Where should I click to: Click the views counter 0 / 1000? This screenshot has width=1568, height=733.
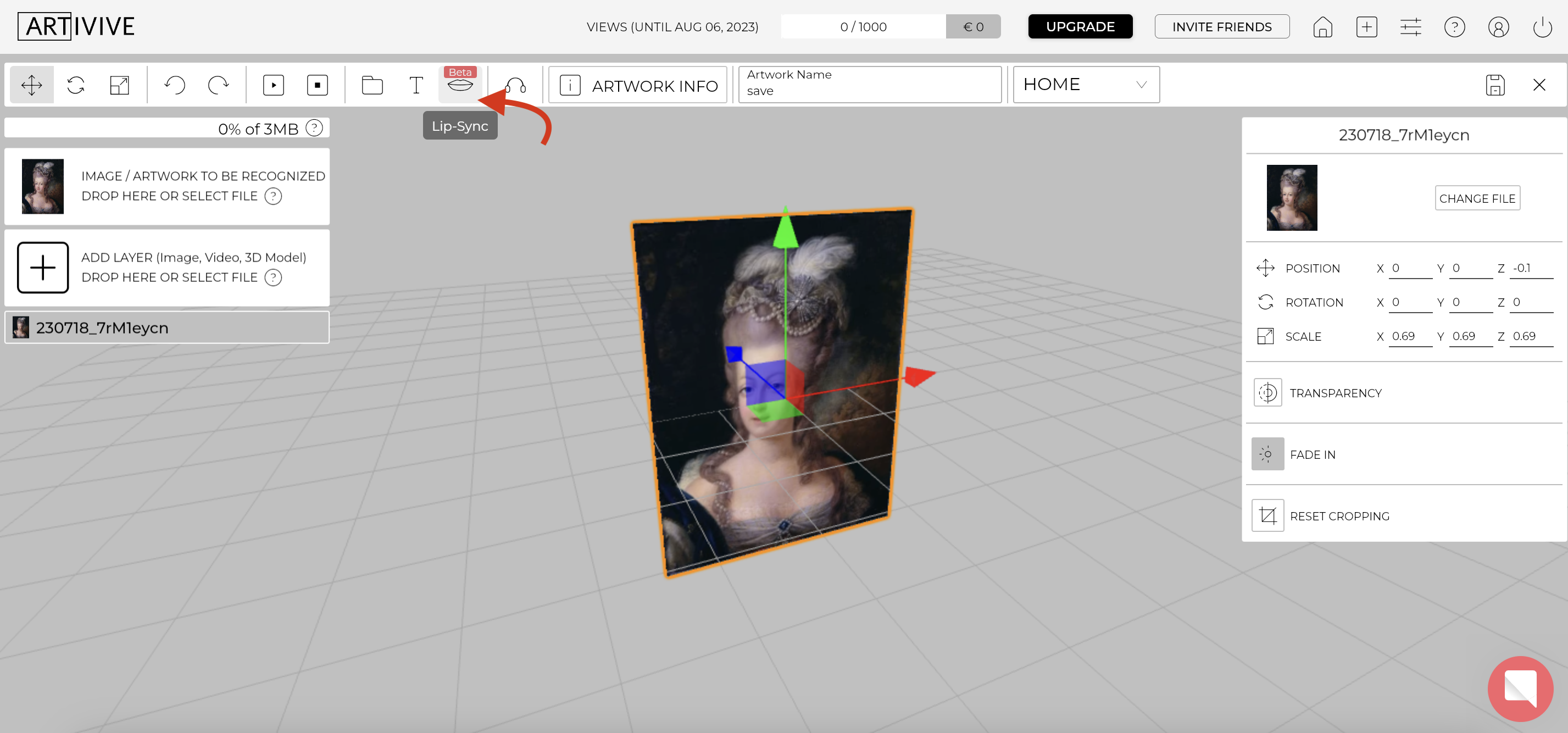(x=863, y=27)
